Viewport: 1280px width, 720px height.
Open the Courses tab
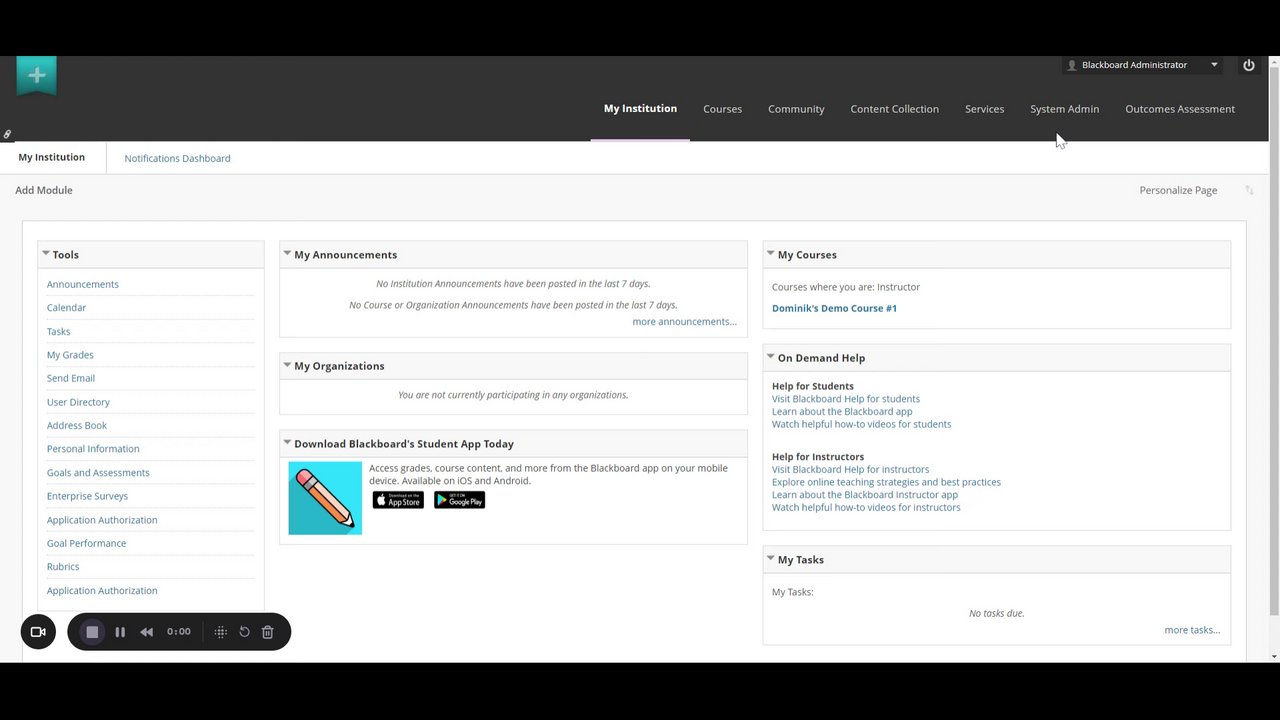(x=722, y=109)
